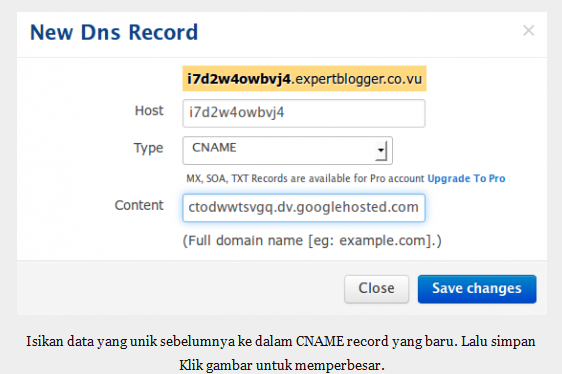
Task: Click the Content label
Action: point(139,205)
